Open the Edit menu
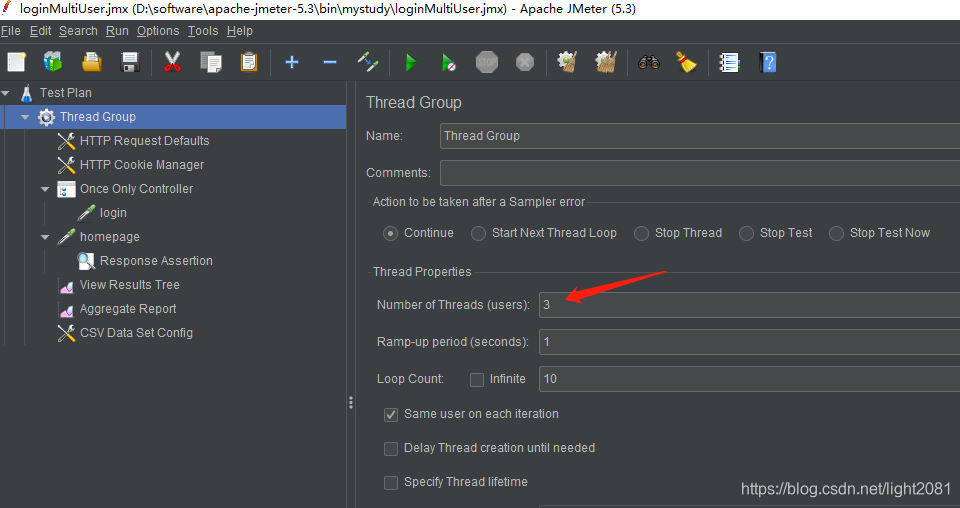This screenshot has width=960, height=508. [40, 31]
